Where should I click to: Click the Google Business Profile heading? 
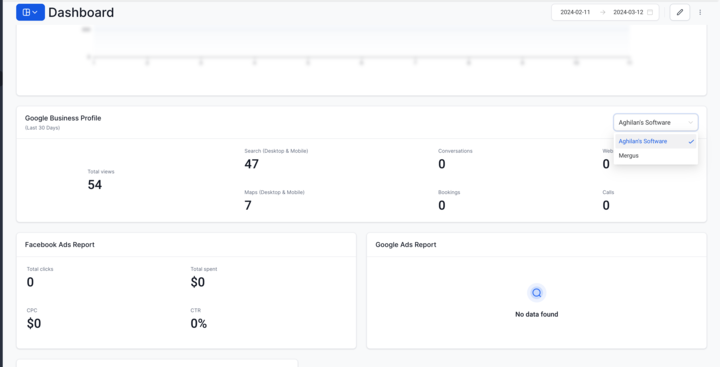point(63,118)
